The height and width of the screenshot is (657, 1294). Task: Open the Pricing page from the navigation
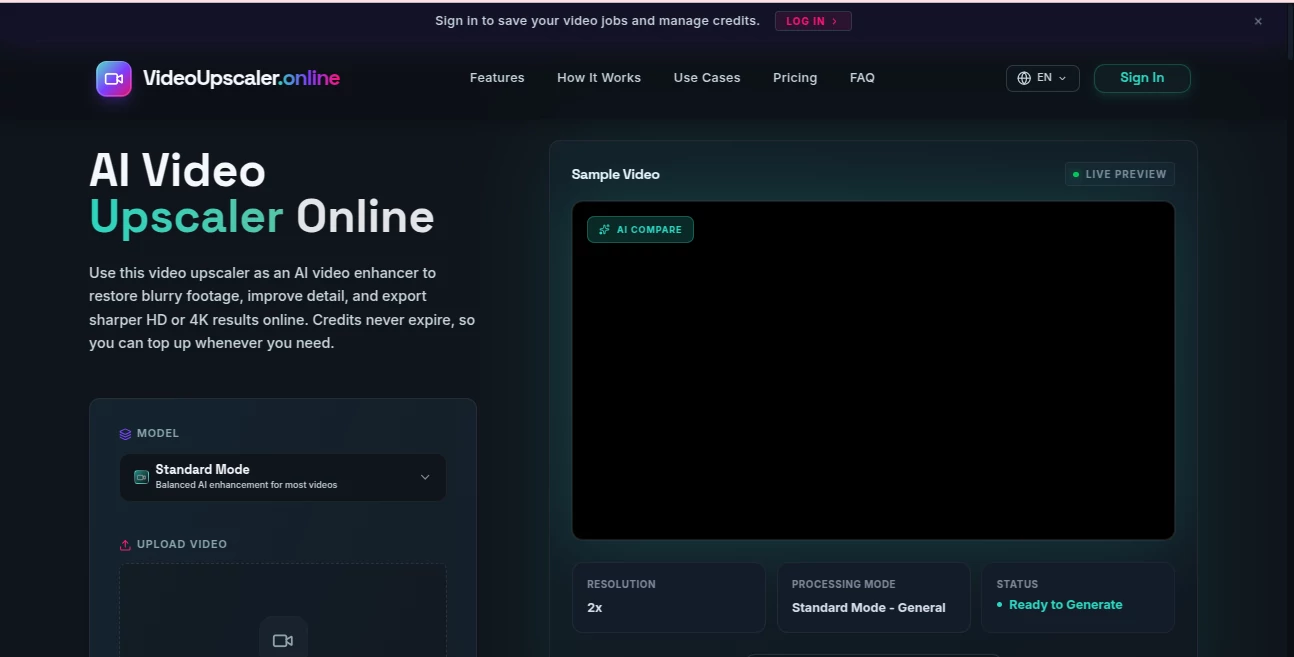(x=795, y=77)
